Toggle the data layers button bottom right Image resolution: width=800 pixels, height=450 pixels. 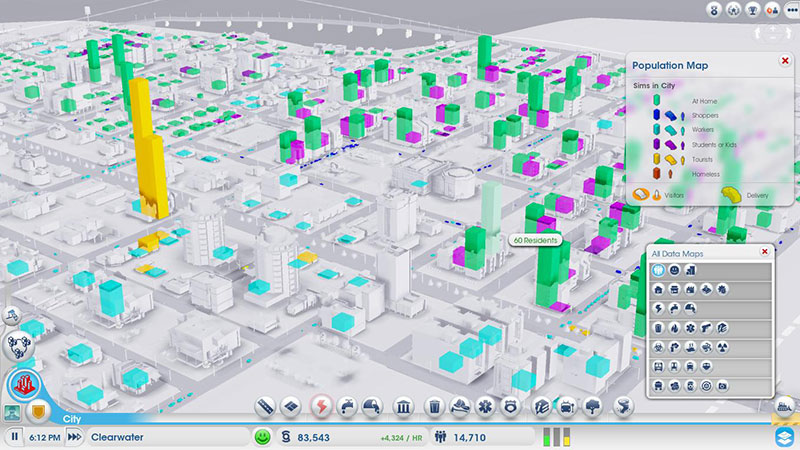[x=785, y=437]
